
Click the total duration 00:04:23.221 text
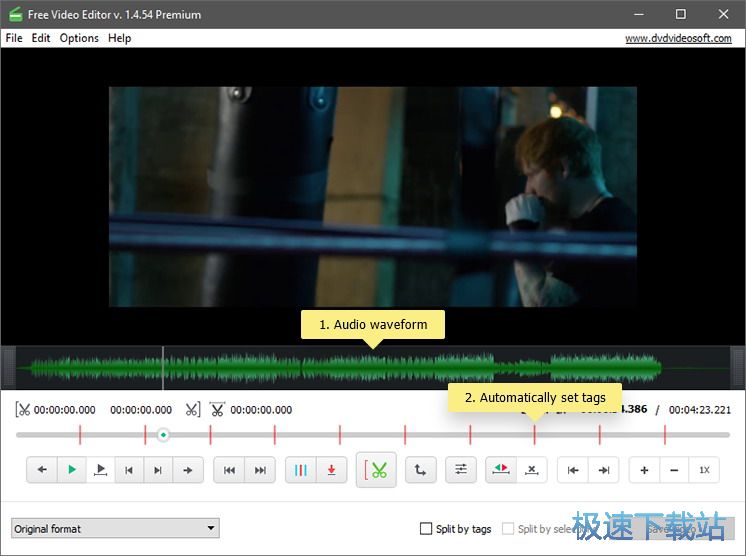tap(699, 410)
